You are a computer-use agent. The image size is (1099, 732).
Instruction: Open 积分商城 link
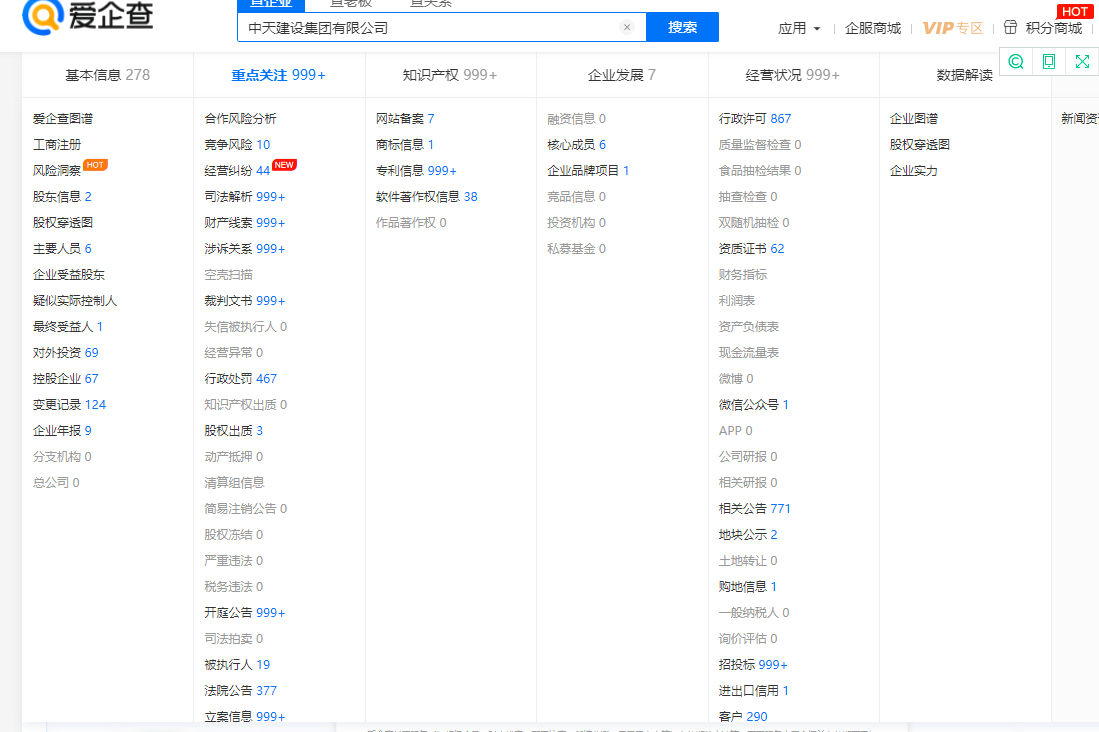1053,29
